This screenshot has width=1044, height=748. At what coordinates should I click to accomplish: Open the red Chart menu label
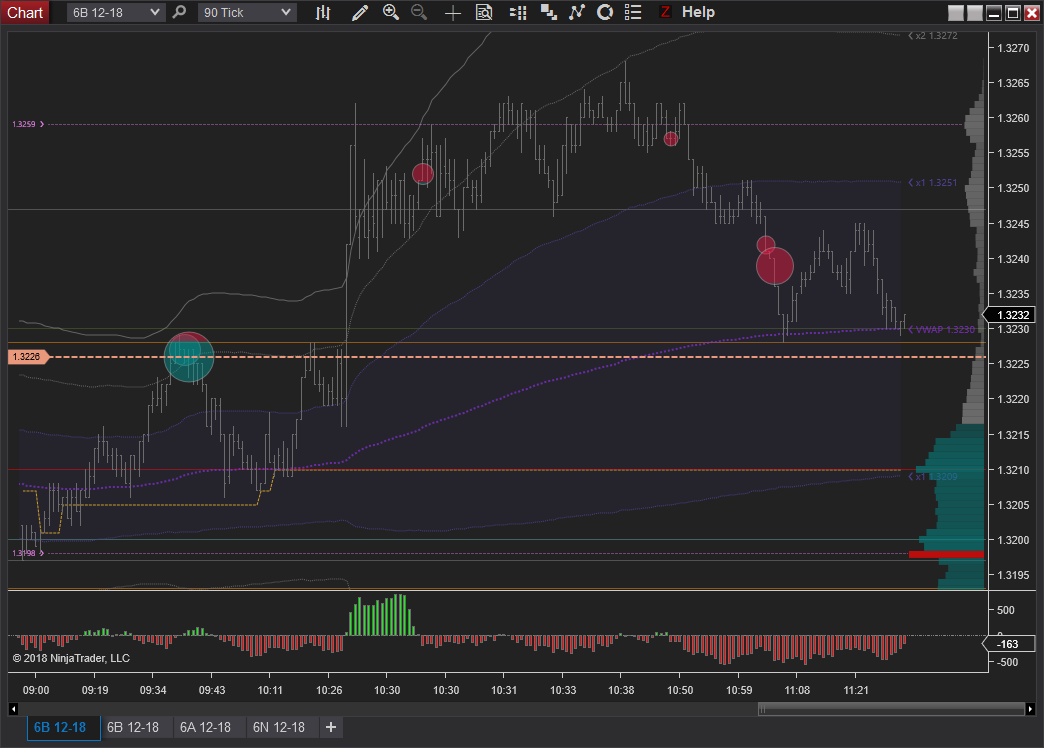[25, 12]
